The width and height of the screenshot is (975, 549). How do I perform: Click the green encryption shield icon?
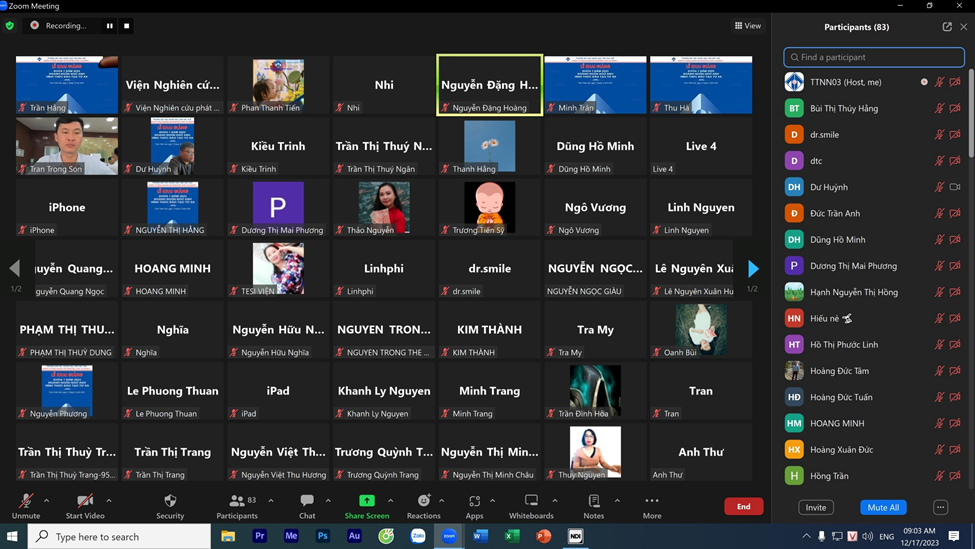(x=10, y=26)
